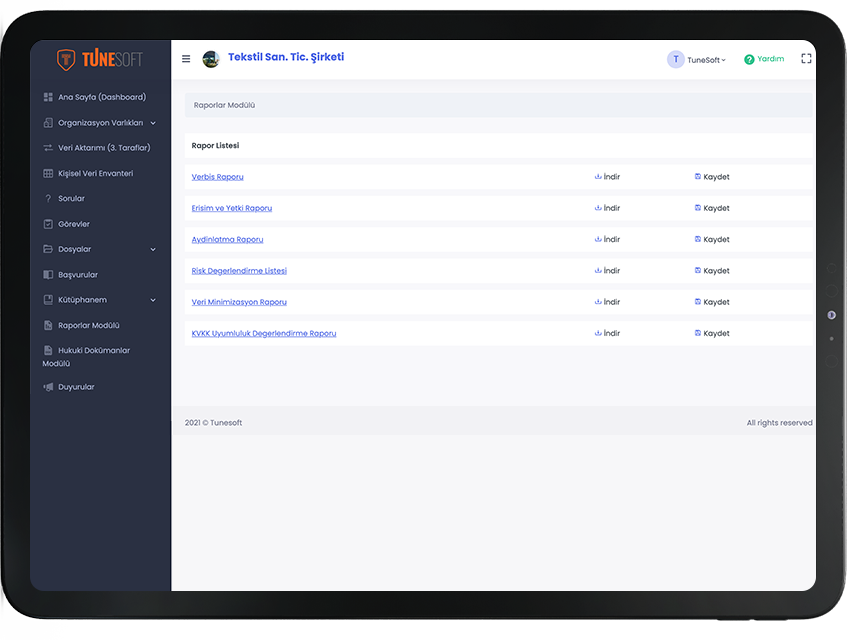Click the round T user avatar

[675, 59]
